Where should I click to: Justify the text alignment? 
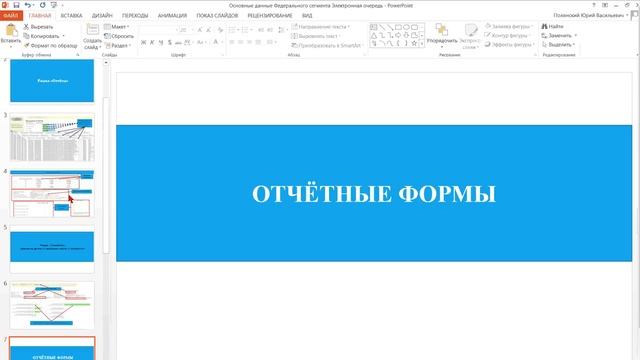(x=258, y=42)
